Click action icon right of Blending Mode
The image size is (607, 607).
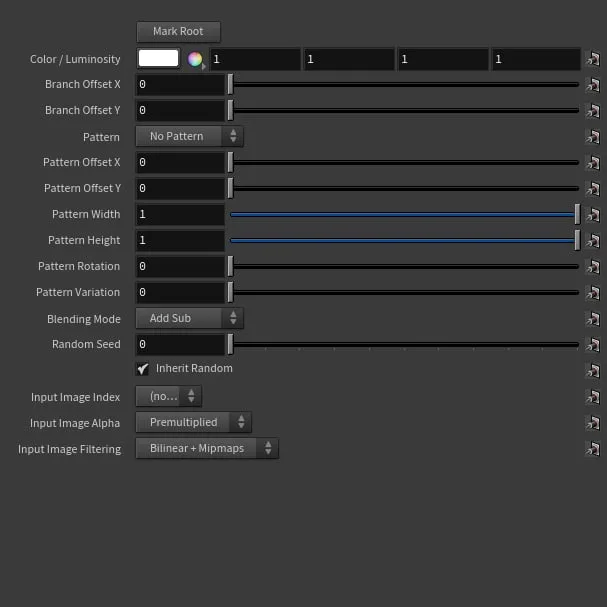pyautogui.click(x=592, y=319)
